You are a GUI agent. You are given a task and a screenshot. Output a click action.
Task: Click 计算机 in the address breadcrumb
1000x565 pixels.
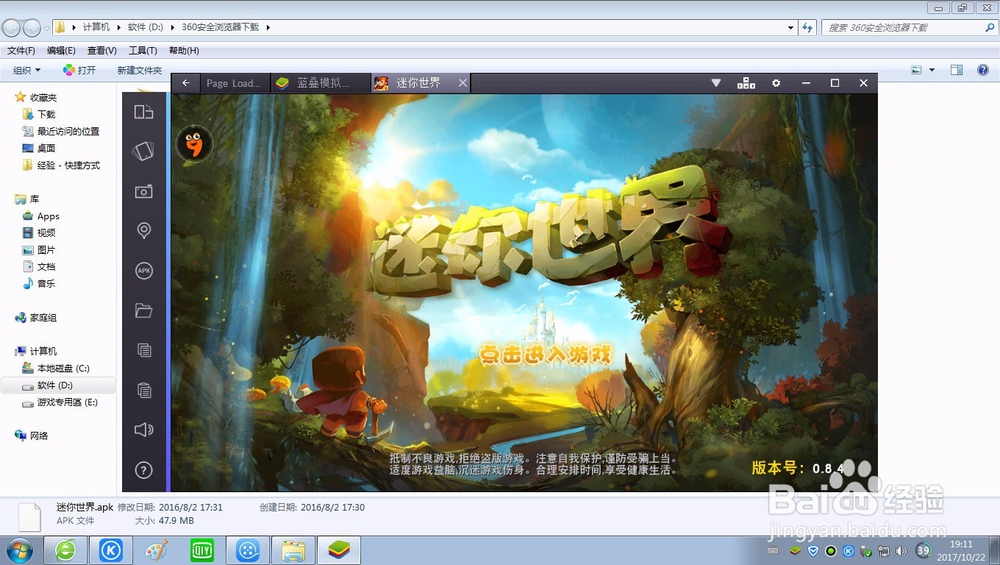pos(96,27)
